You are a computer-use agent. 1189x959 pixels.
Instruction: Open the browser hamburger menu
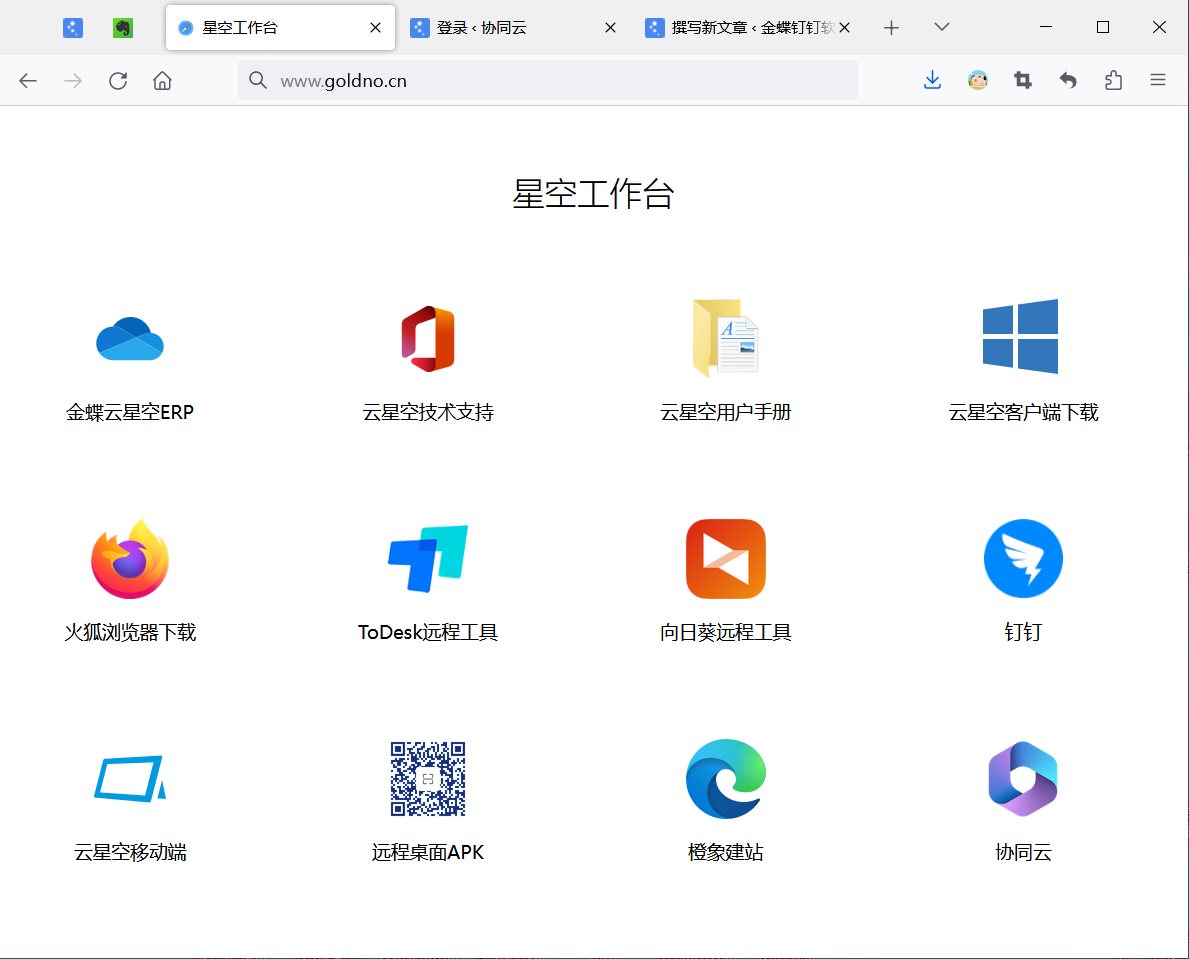(1158, 80)
